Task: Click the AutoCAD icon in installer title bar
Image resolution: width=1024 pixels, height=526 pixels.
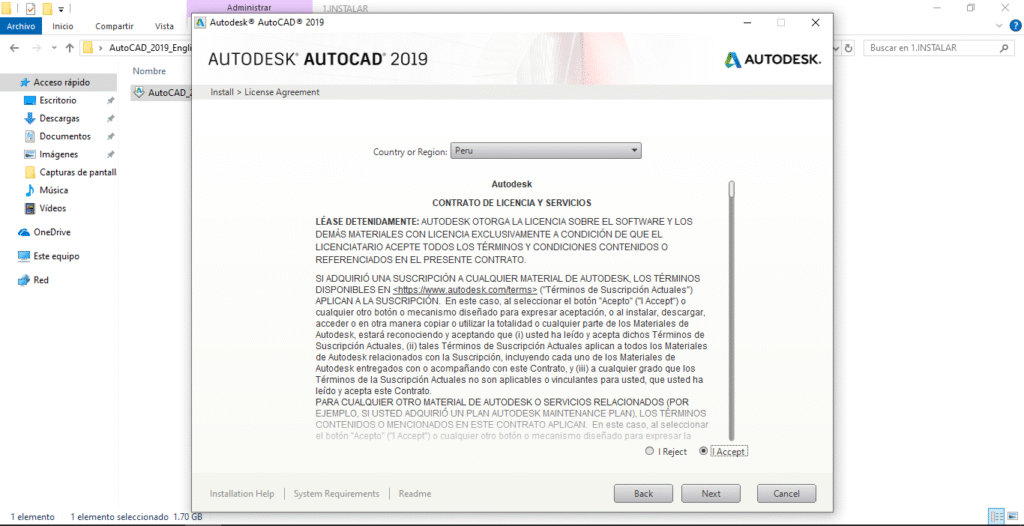Action: 200,22
